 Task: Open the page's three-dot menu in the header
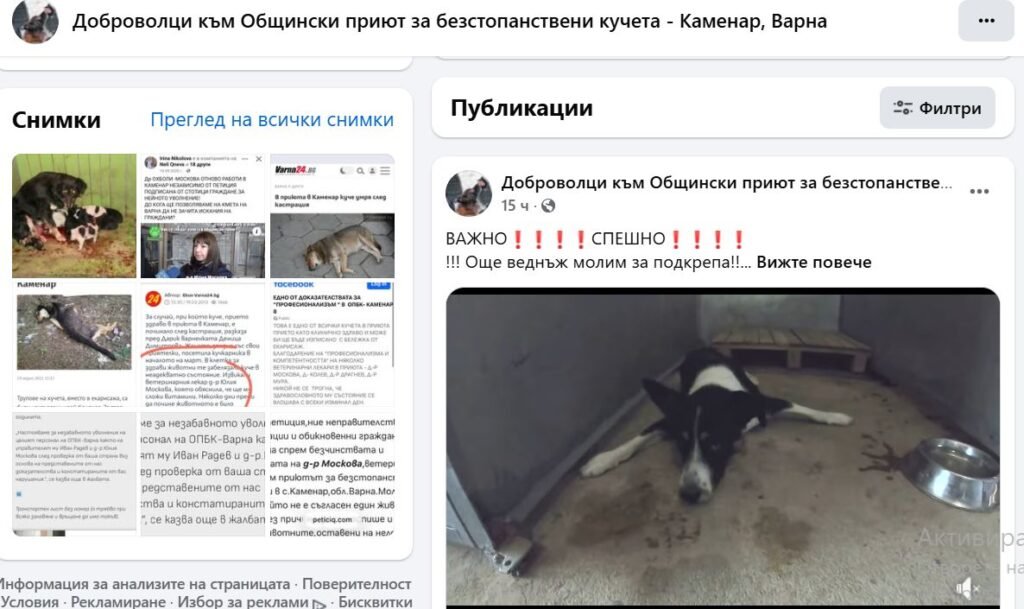985,21
